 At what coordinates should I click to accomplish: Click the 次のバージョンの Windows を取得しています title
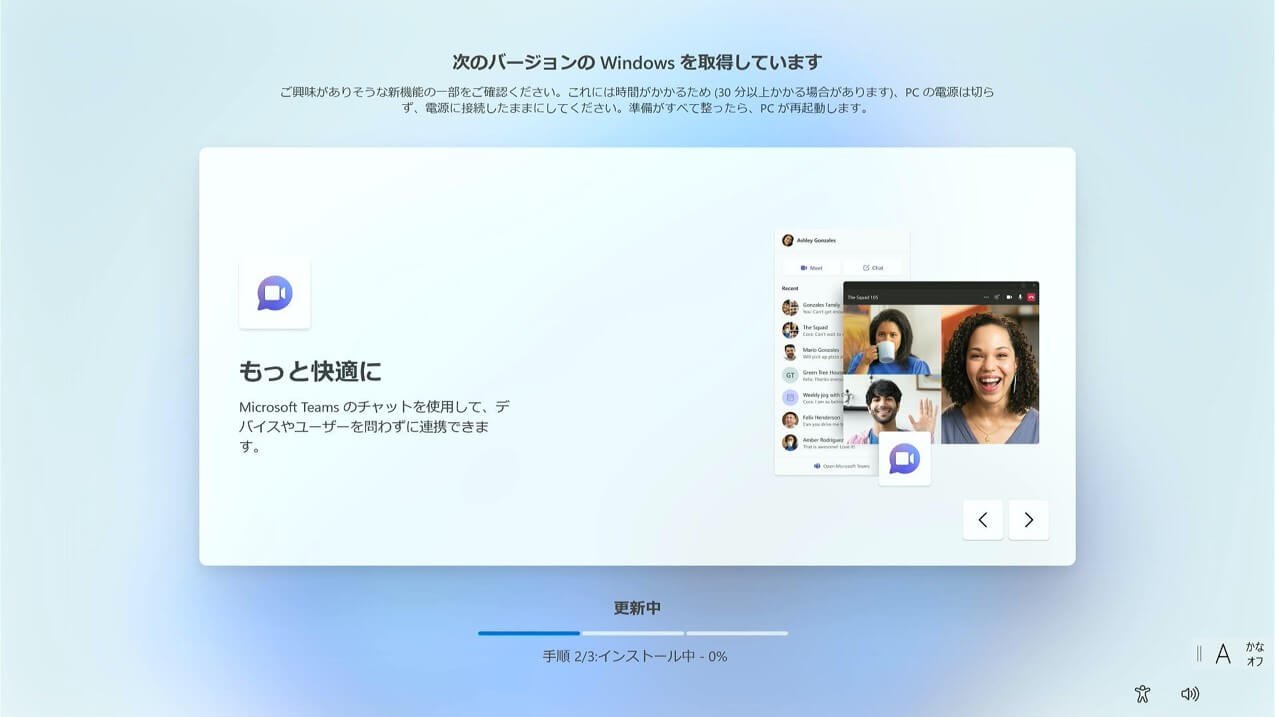637,62
